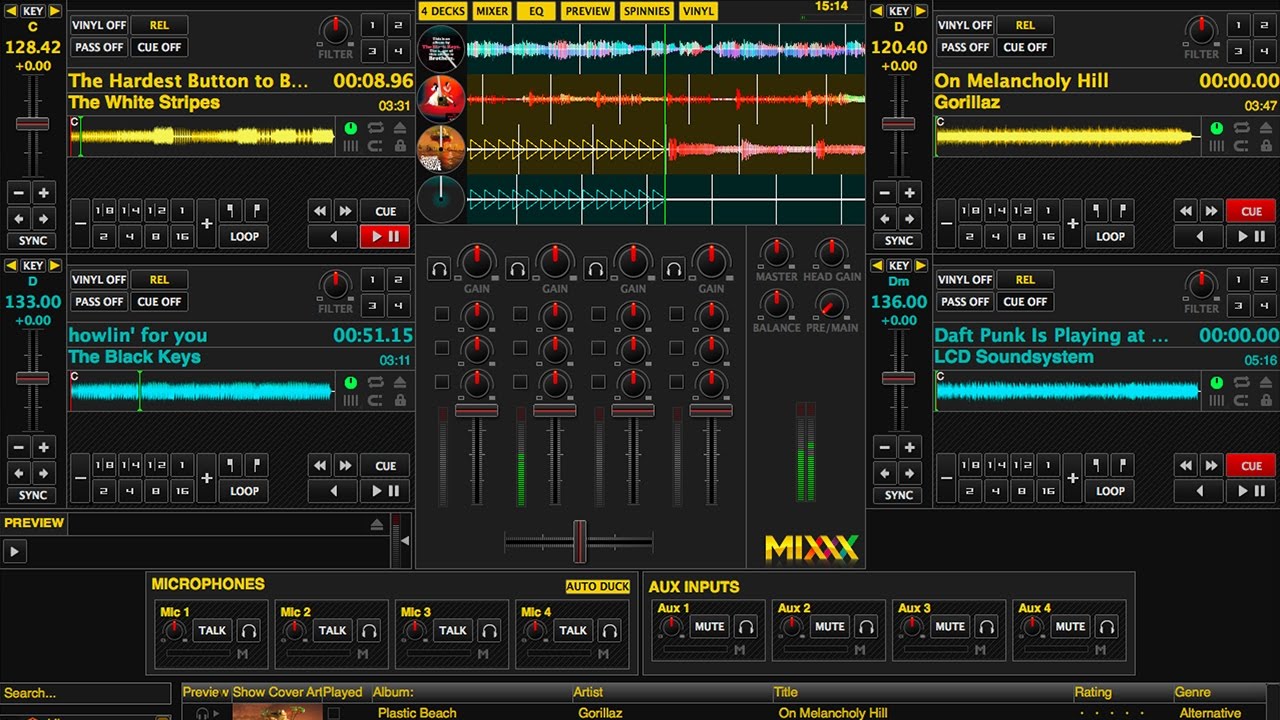This screenshot has width=1280, height=720.
Task: Shift key up on Gorillaz deck
Action: [921, 11]
